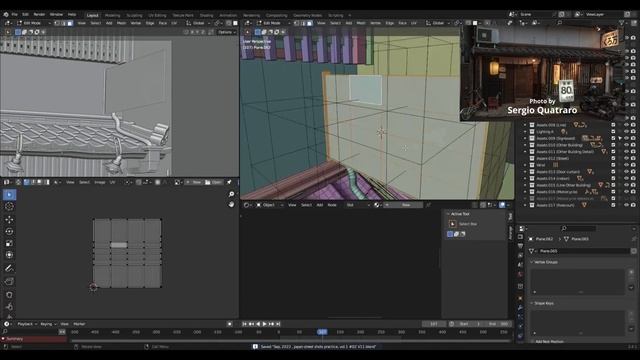The width and height of the screenshot is (640, 360).
Task: Open UV menu in UV editor header
Action: click(x=112, y=182)
